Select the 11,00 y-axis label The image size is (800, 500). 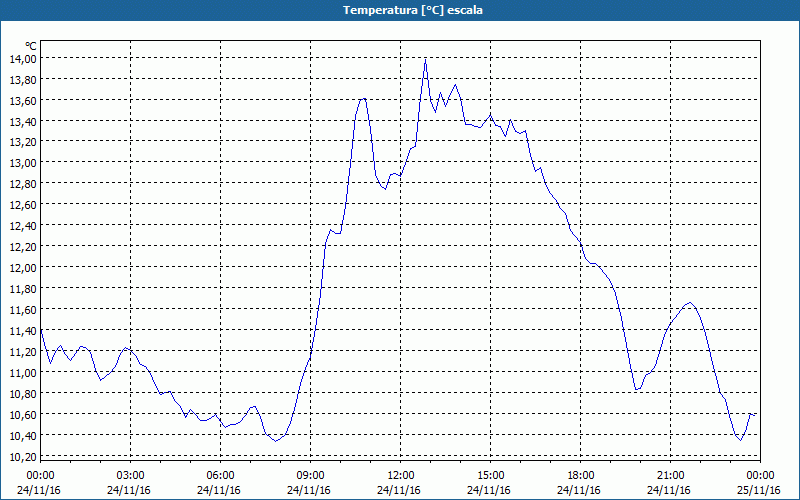(x=23, y=372)
